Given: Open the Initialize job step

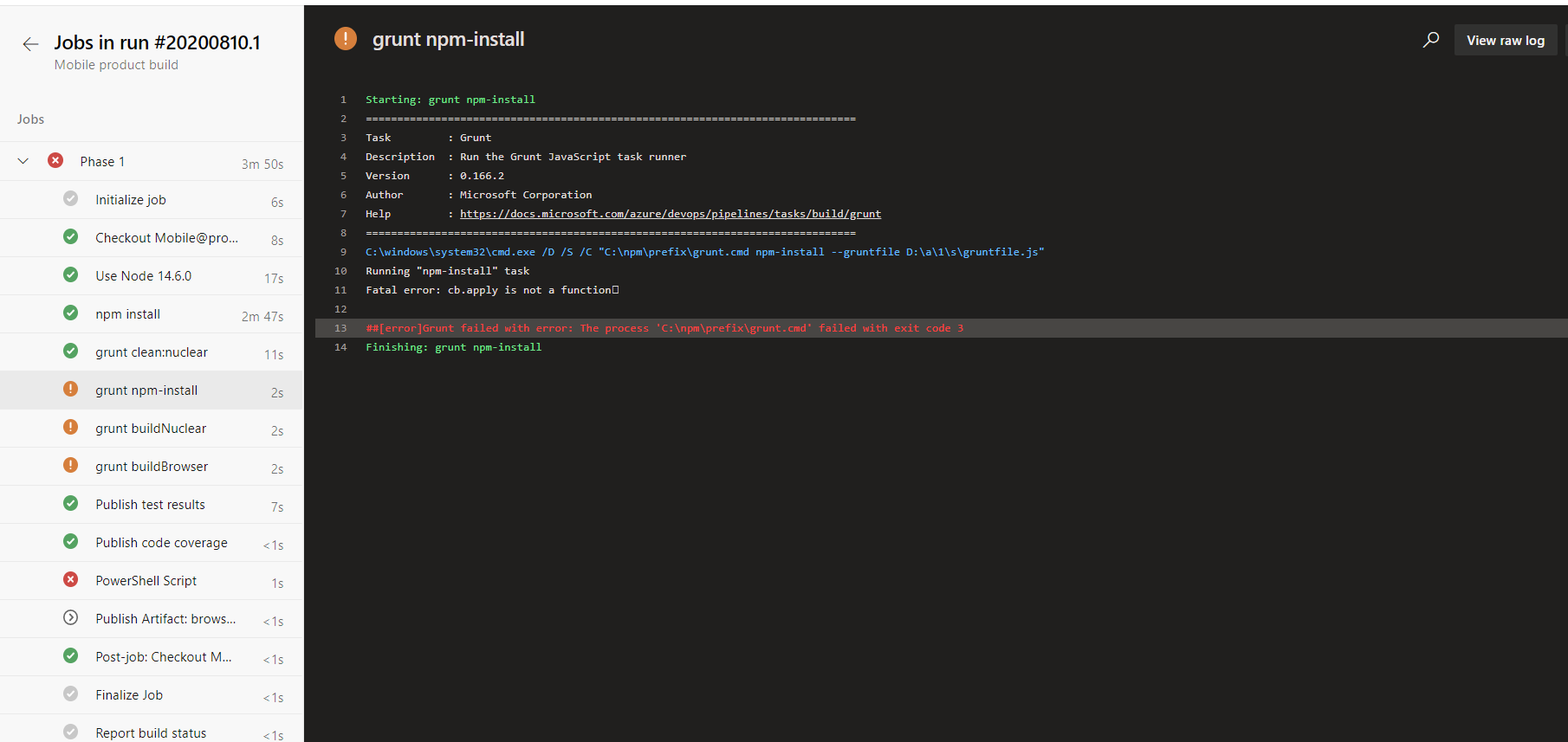Looking at the screenshot, I should coord(152,200).
